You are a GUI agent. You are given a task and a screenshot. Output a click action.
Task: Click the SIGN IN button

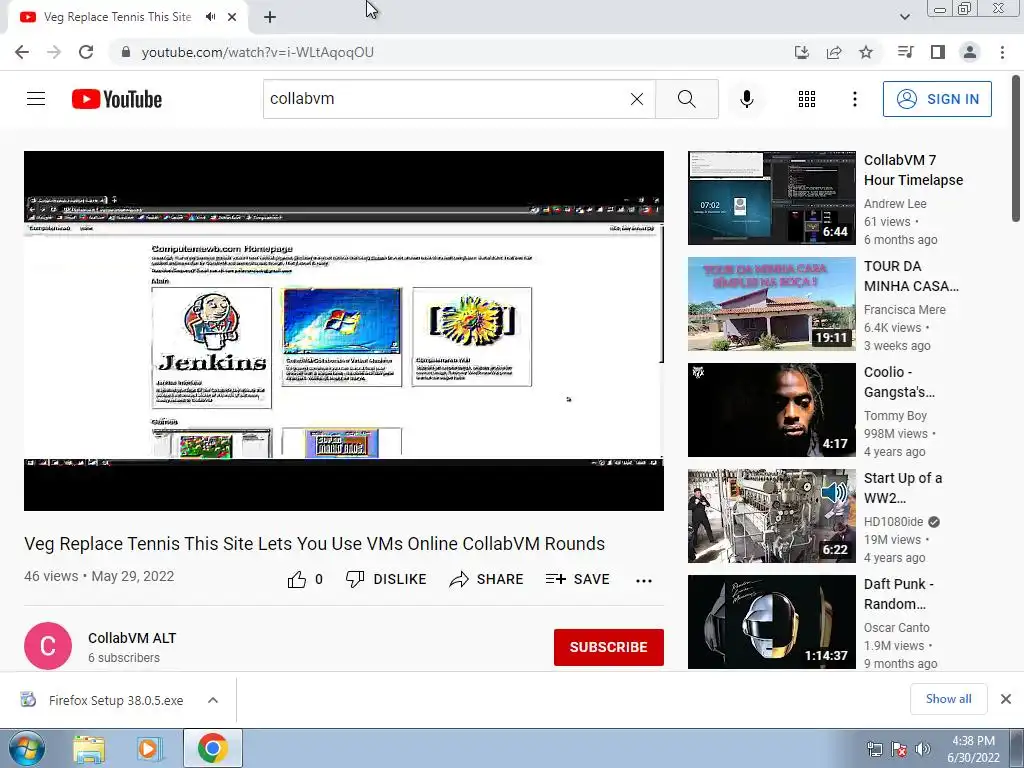(x=937, y=99)
